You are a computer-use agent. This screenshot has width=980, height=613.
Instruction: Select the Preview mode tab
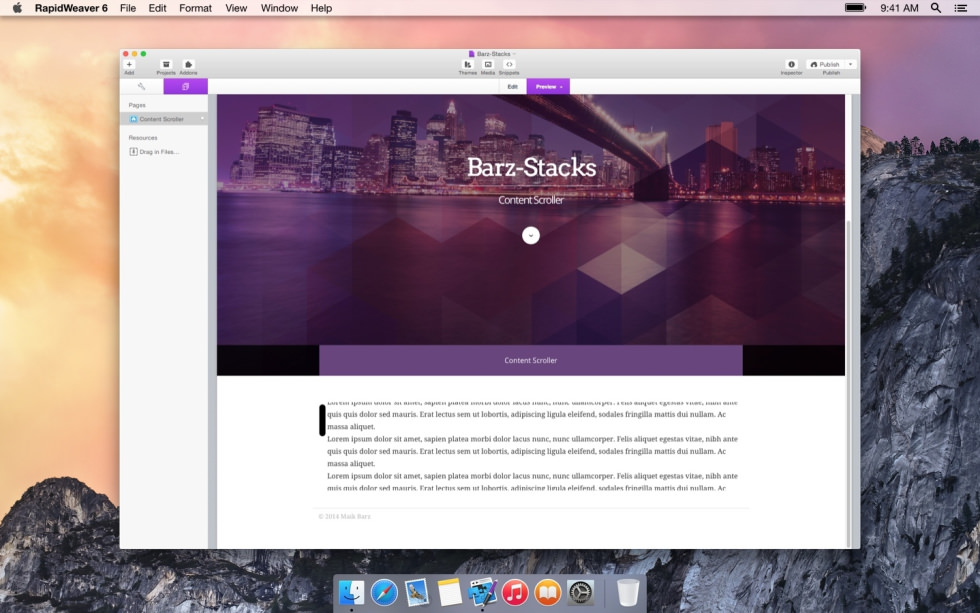tap(548, 87)
